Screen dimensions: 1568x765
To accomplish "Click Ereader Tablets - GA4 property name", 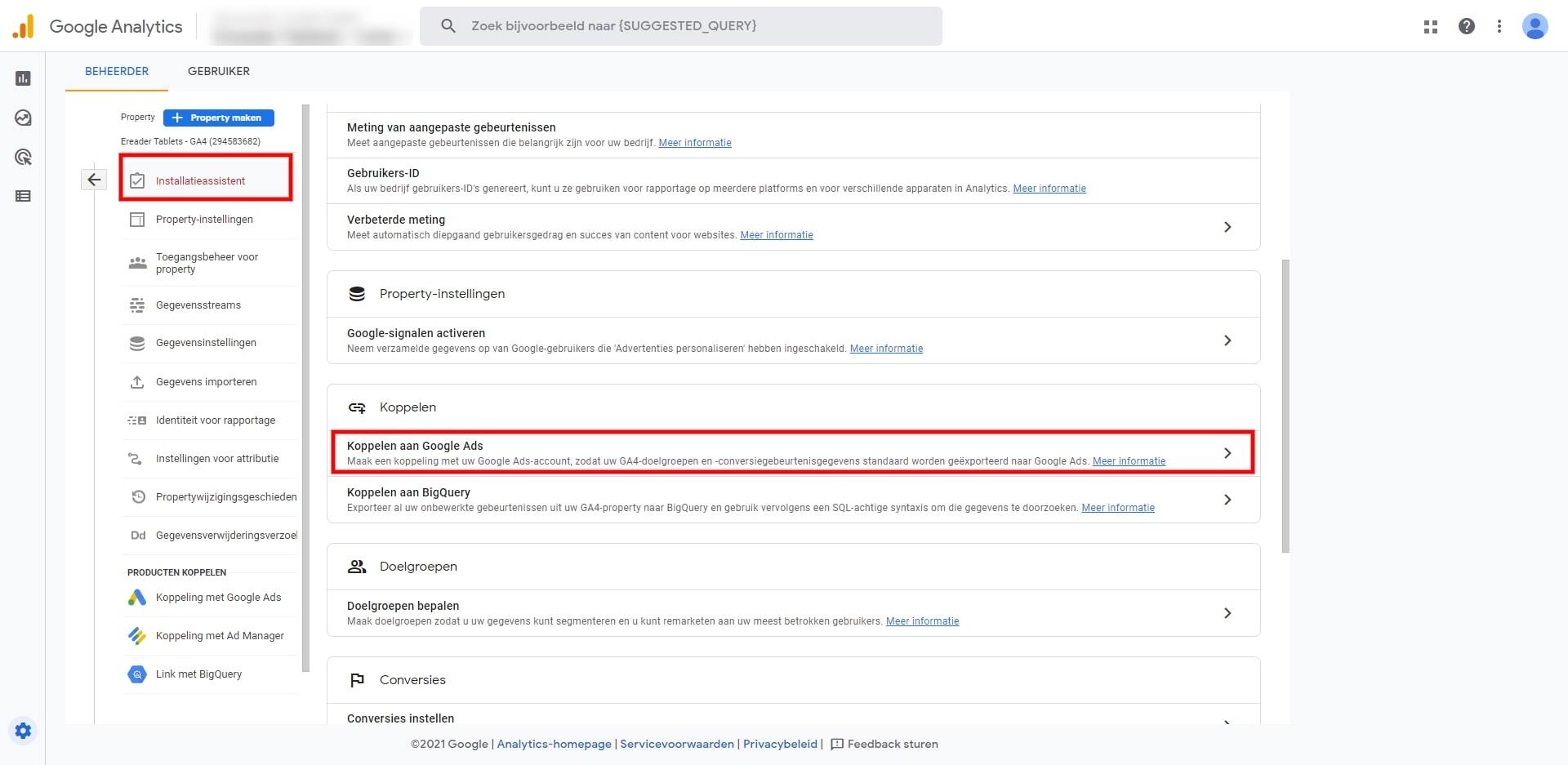I will tap(190, 141).
